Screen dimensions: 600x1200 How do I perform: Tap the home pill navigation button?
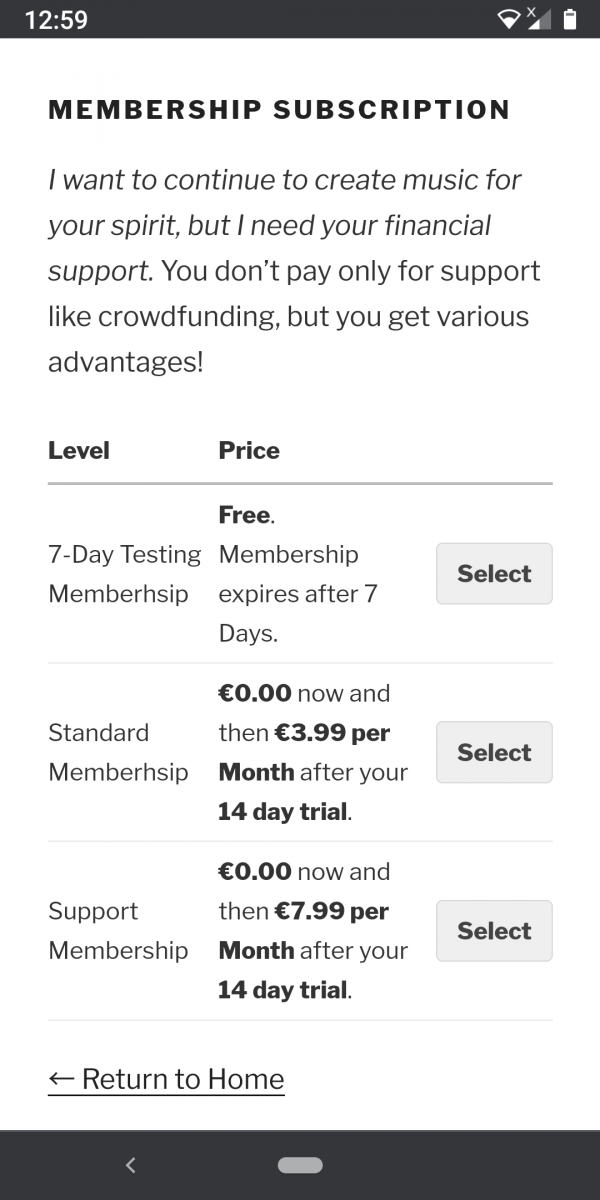click(300, 1165)
